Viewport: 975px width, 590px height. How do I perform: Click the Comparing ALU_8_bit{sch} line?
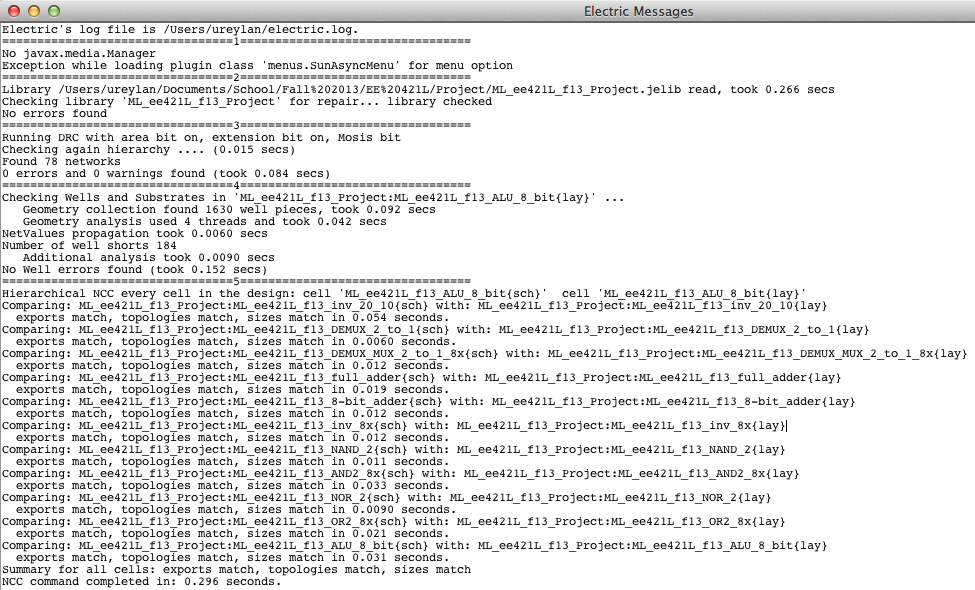pos(415,545)
